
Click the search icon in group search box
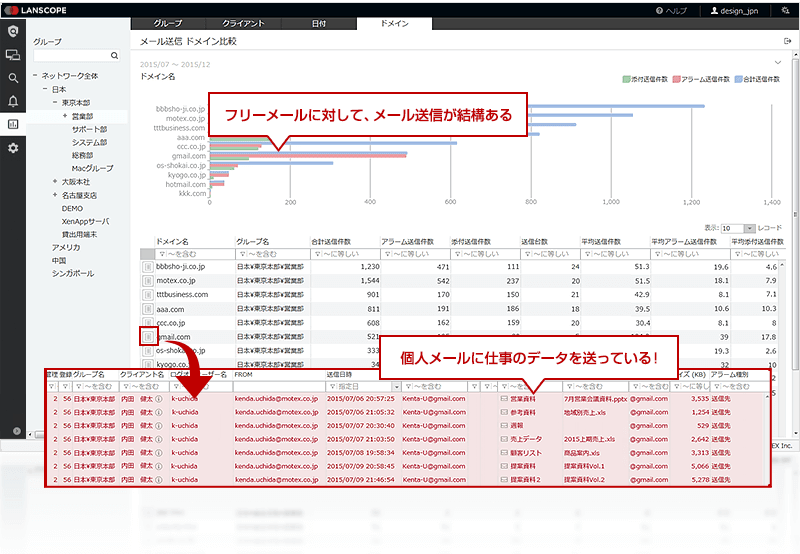(114, 55)
